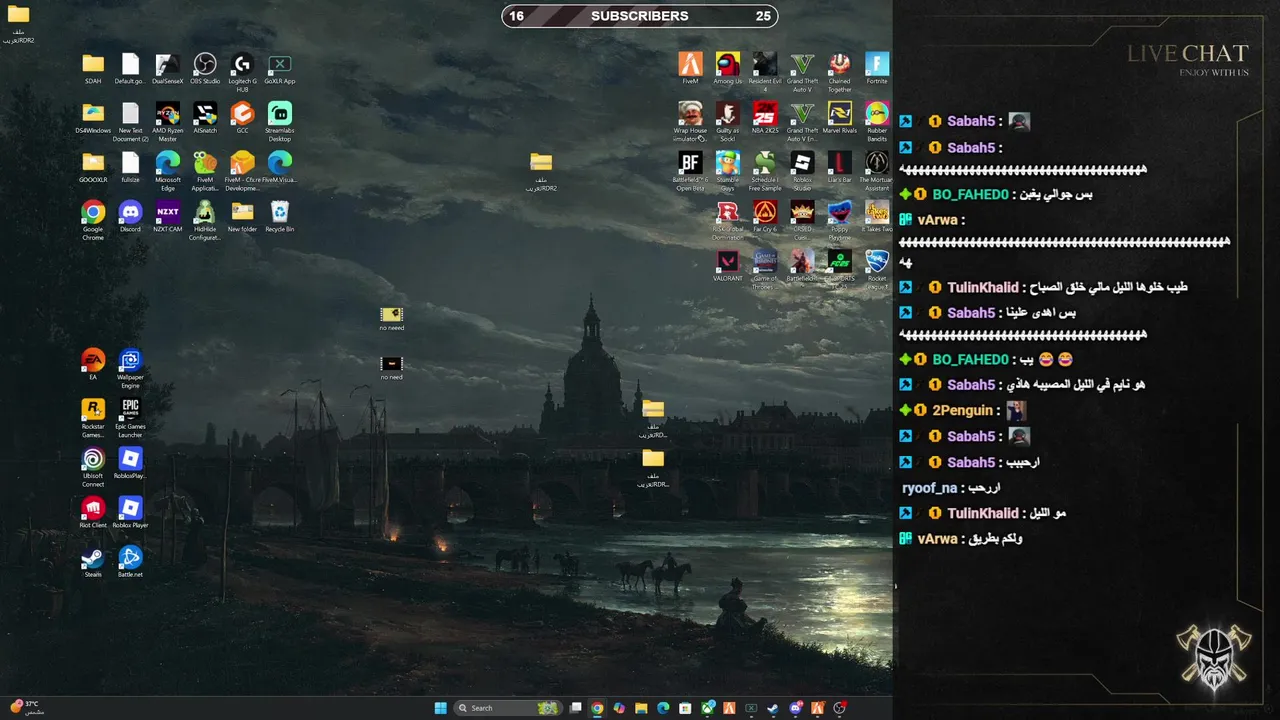Open the Far Cry 6 shortcut
The height and width of the screenshot is (720, 1280).
765,216
